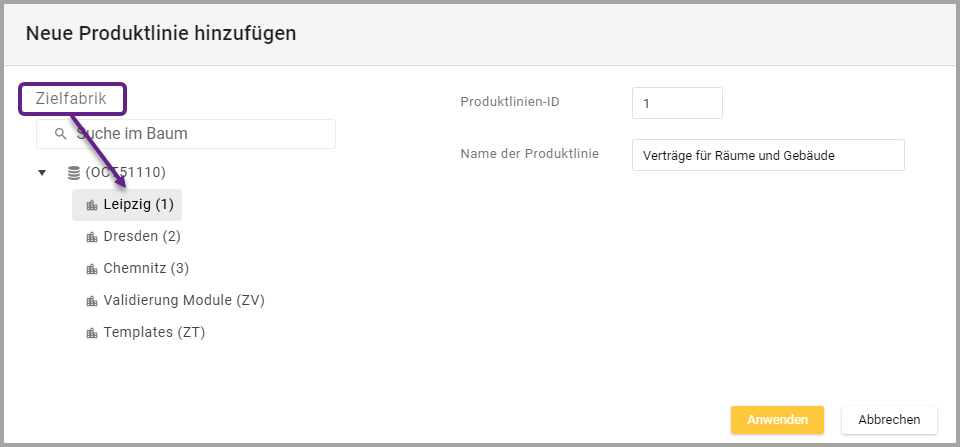Select Leipzig (1) as target factory
This screenshot has height=447, width=960.
[x=138, y=205]
